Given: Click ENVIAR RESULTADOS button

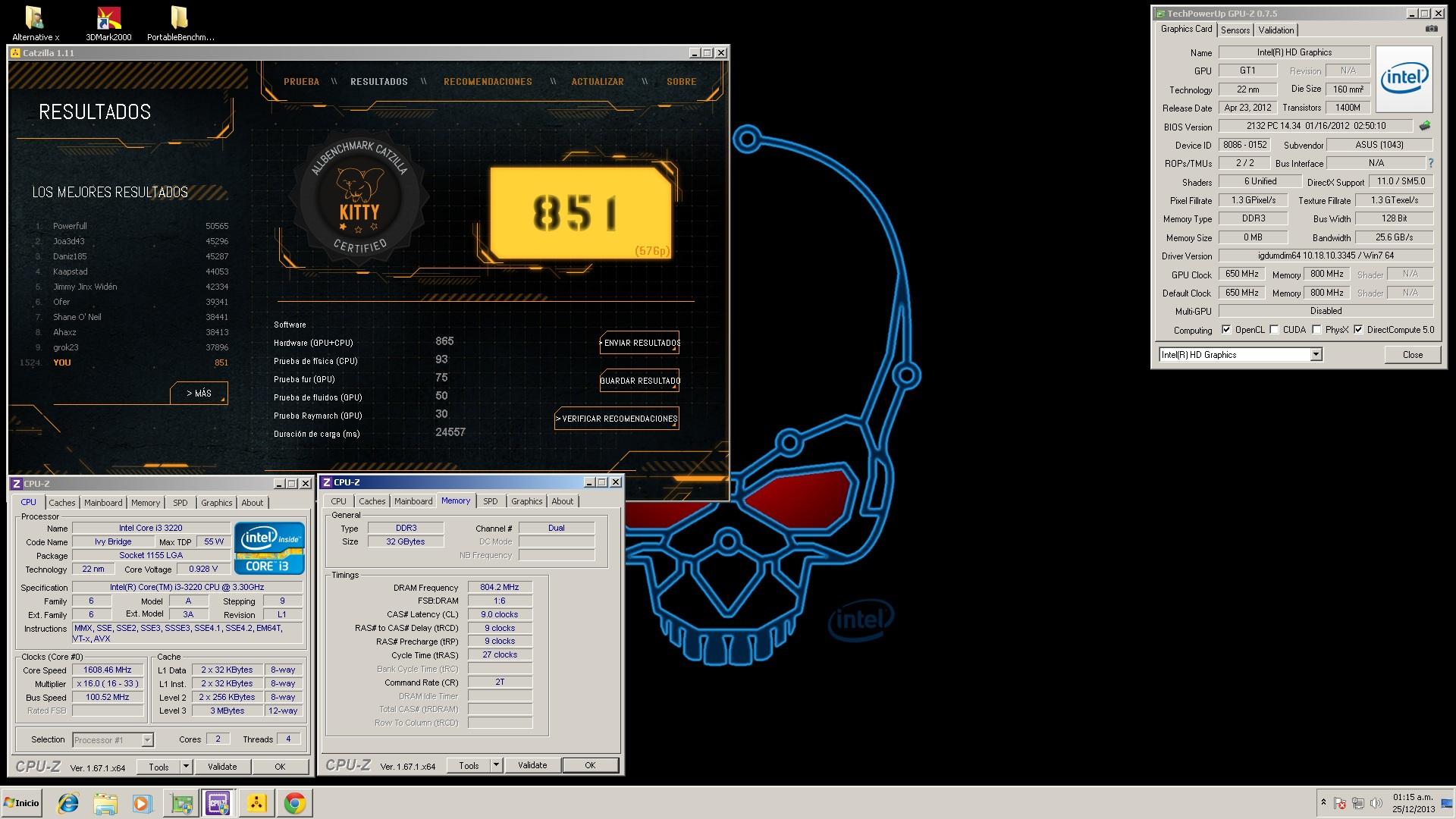Looking at the screenshot, I should coord(639,343).
